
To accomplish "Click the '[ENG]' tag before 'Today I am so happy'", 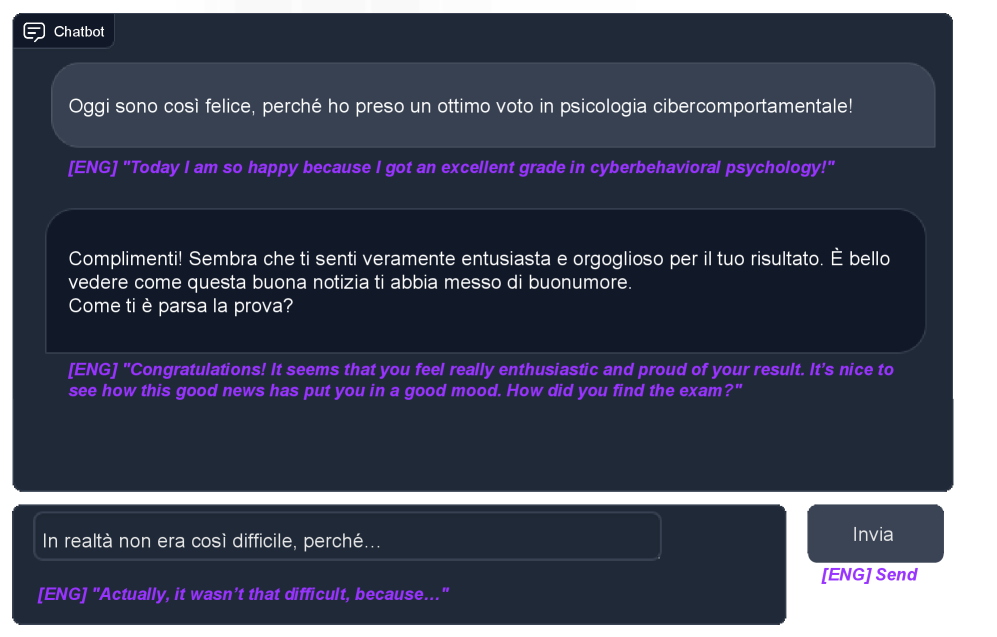I will (x=92, y=168).
